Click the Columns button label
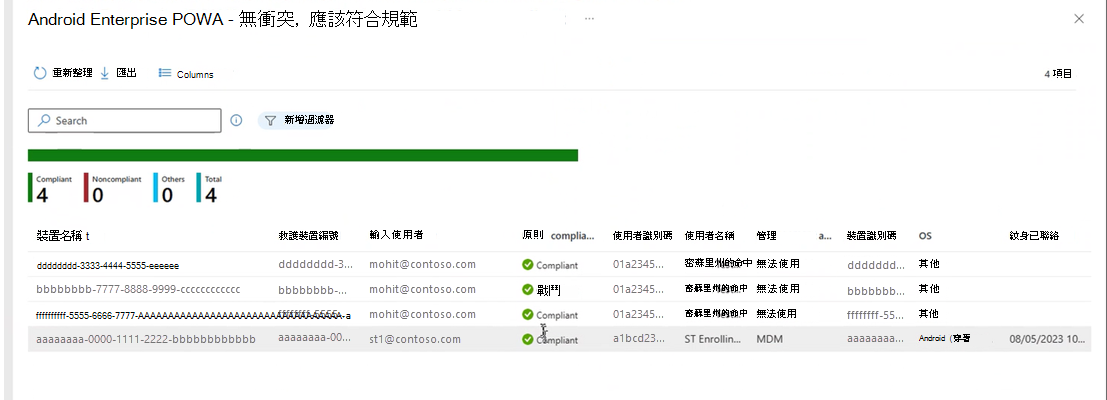 click(195, 74)
